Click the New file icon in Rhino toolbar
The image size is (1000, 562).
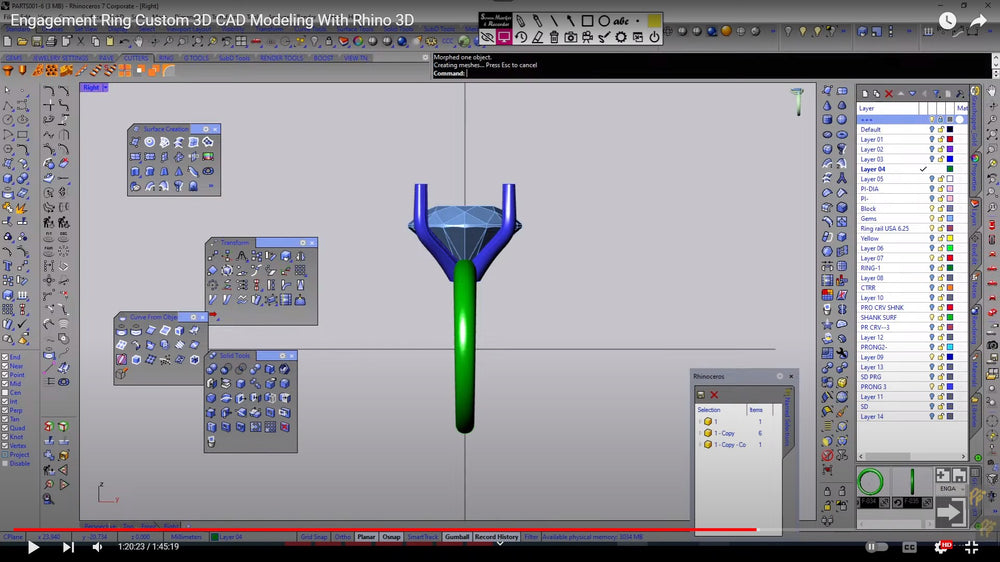pos(8,41)
